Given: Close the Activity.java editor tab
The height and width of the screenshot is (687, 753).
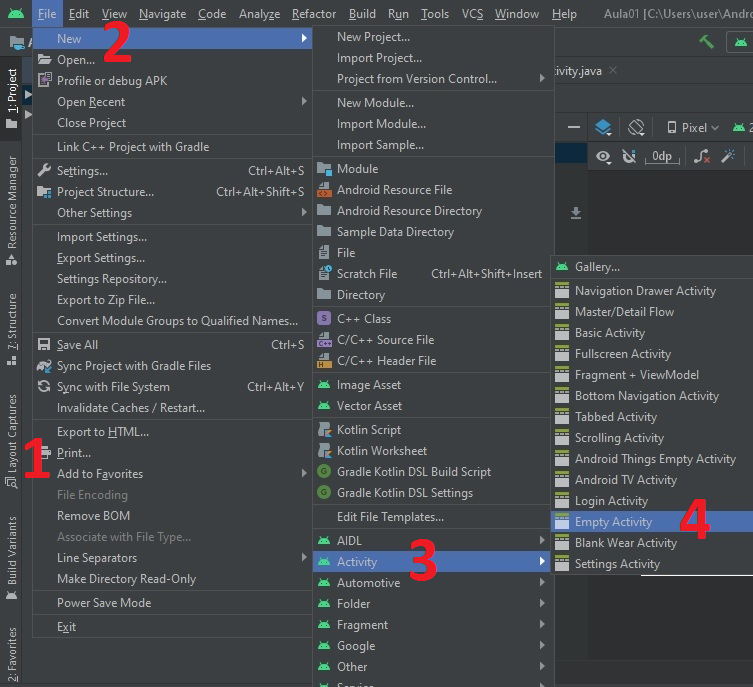Looking at the screenshot, I should (613, 71).
